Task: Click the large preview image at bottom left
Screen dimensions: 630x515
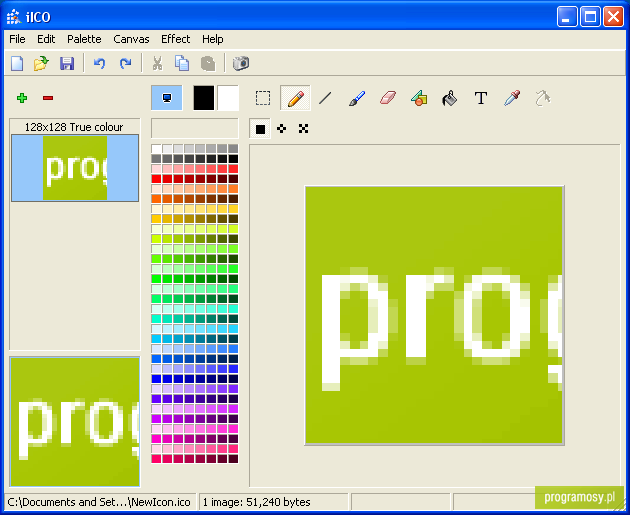Action: pos(75,421)
